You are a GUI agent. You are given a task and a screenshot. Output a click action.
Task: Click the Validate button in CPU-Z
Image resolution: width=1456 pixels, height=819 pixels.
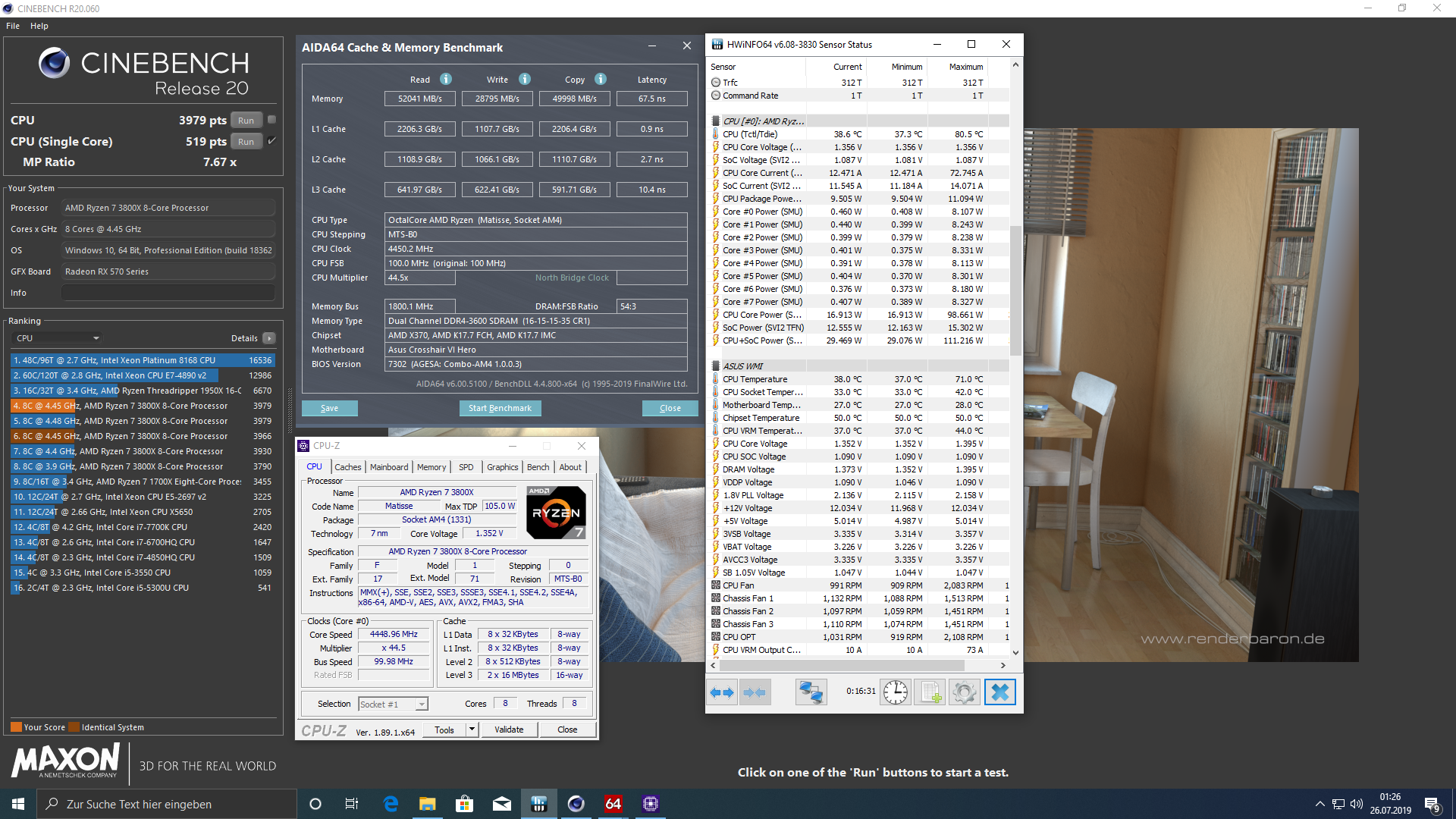(509, 730)
